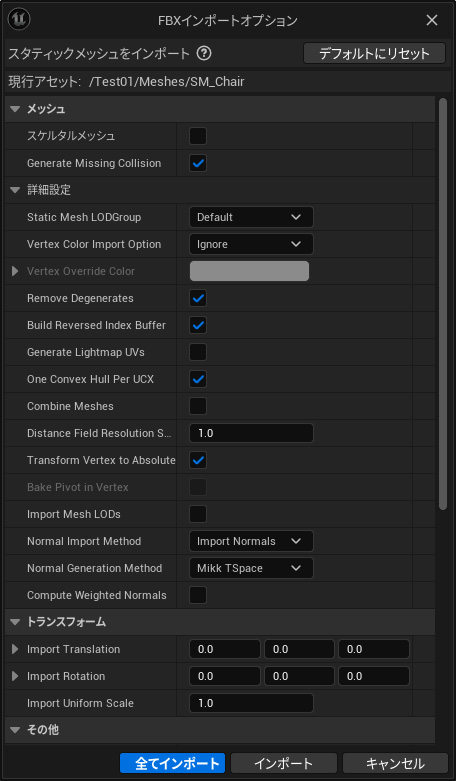Viewport: 456px width, 781px height.
Task: Open the help question mark icon
Action: point(204,53)
